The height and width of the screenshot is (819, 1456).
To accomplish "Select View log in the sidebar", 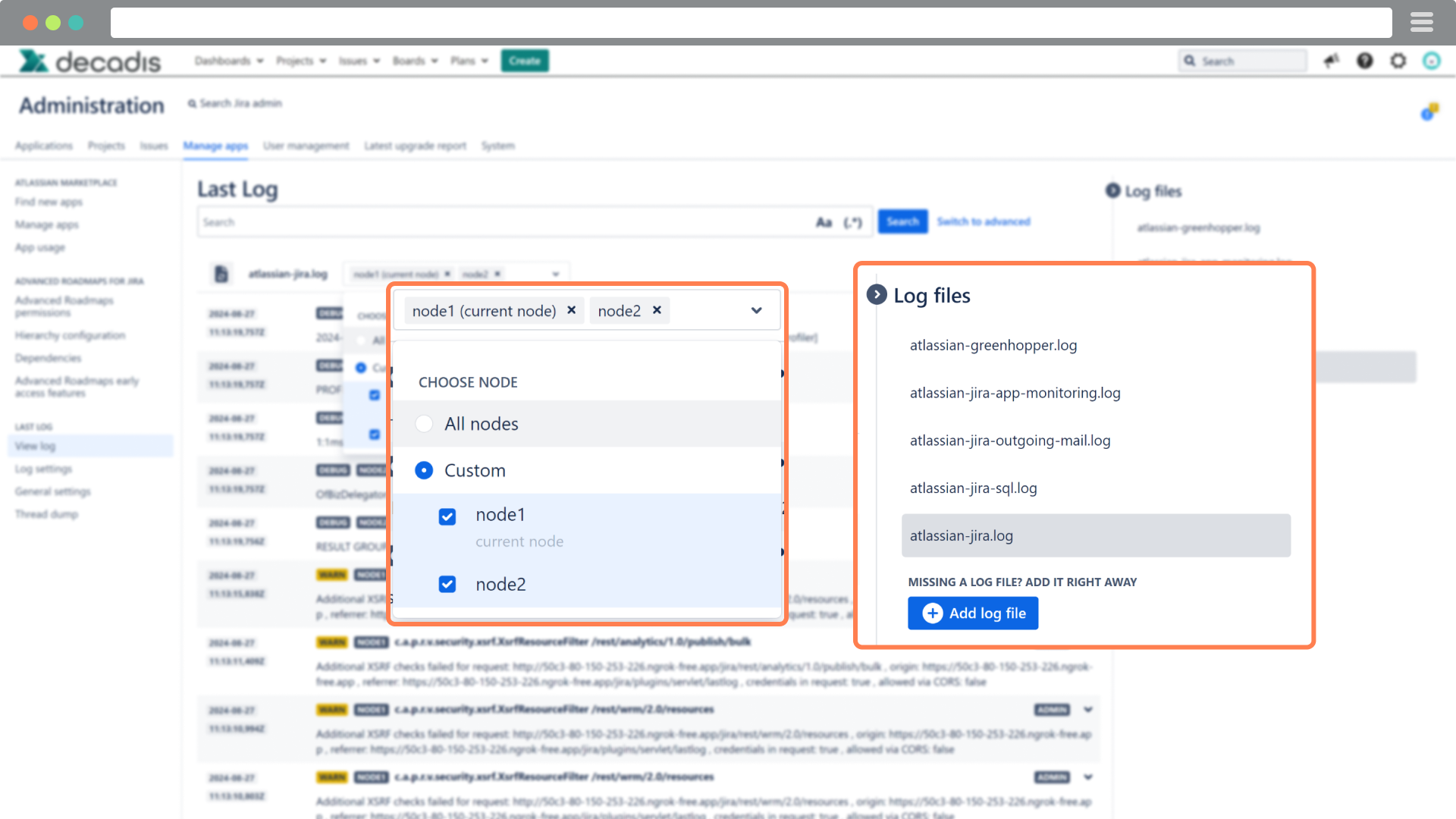I will point(34,446).
